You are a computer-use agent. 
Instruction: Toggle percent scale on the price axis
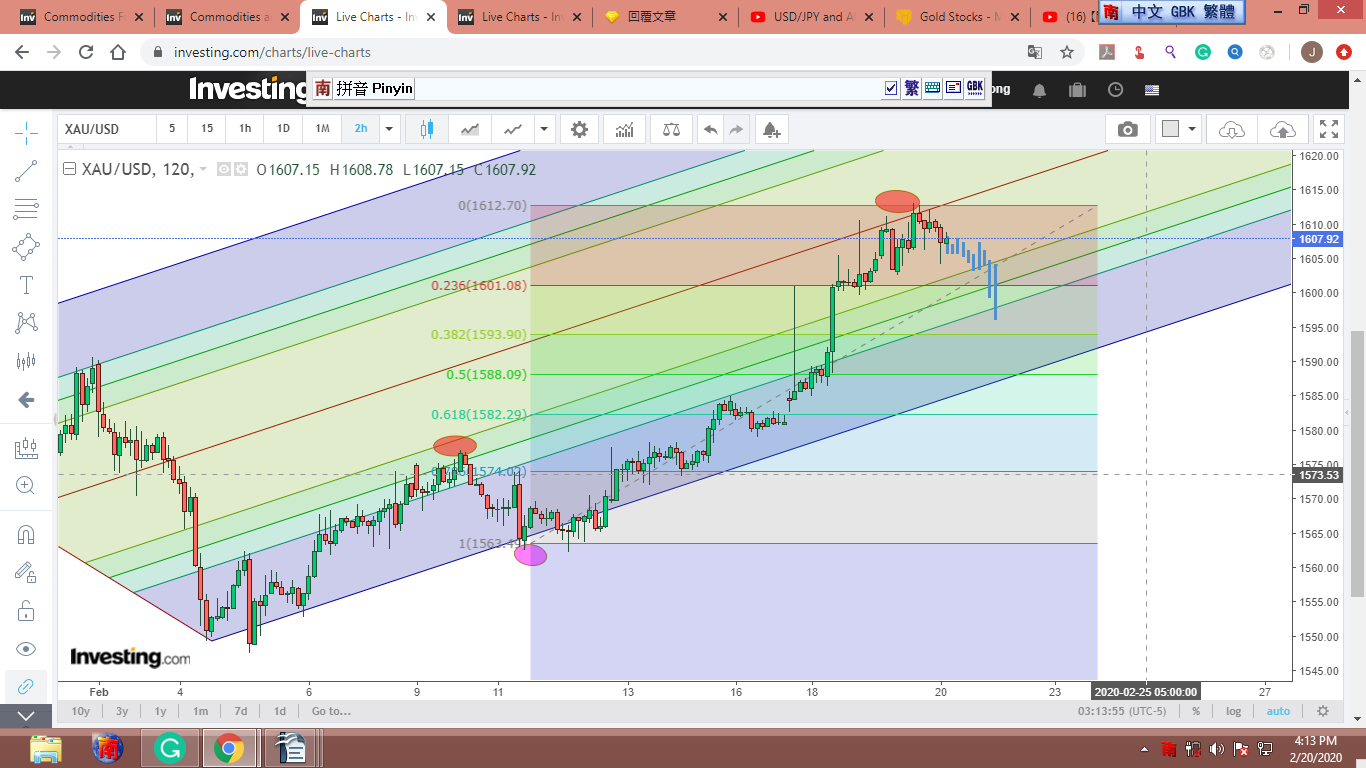pos(1196,711)
